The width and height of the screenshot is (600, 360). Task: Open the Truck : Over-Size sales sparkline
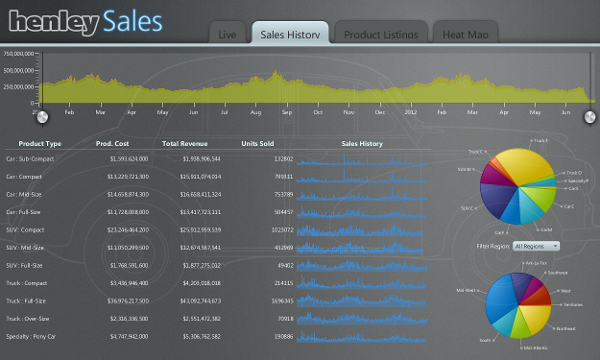click(x=362, y=319)
